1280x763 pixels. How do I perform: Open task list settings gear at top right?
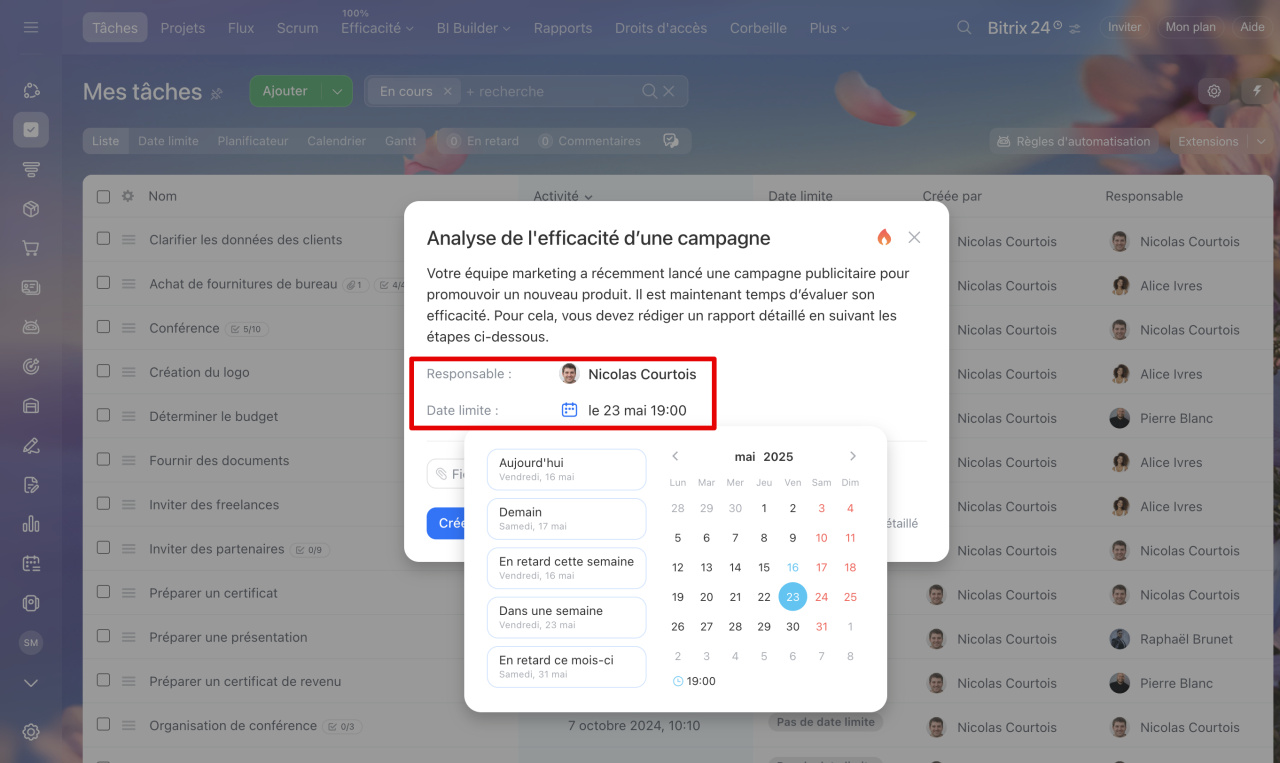(1214, 91)
